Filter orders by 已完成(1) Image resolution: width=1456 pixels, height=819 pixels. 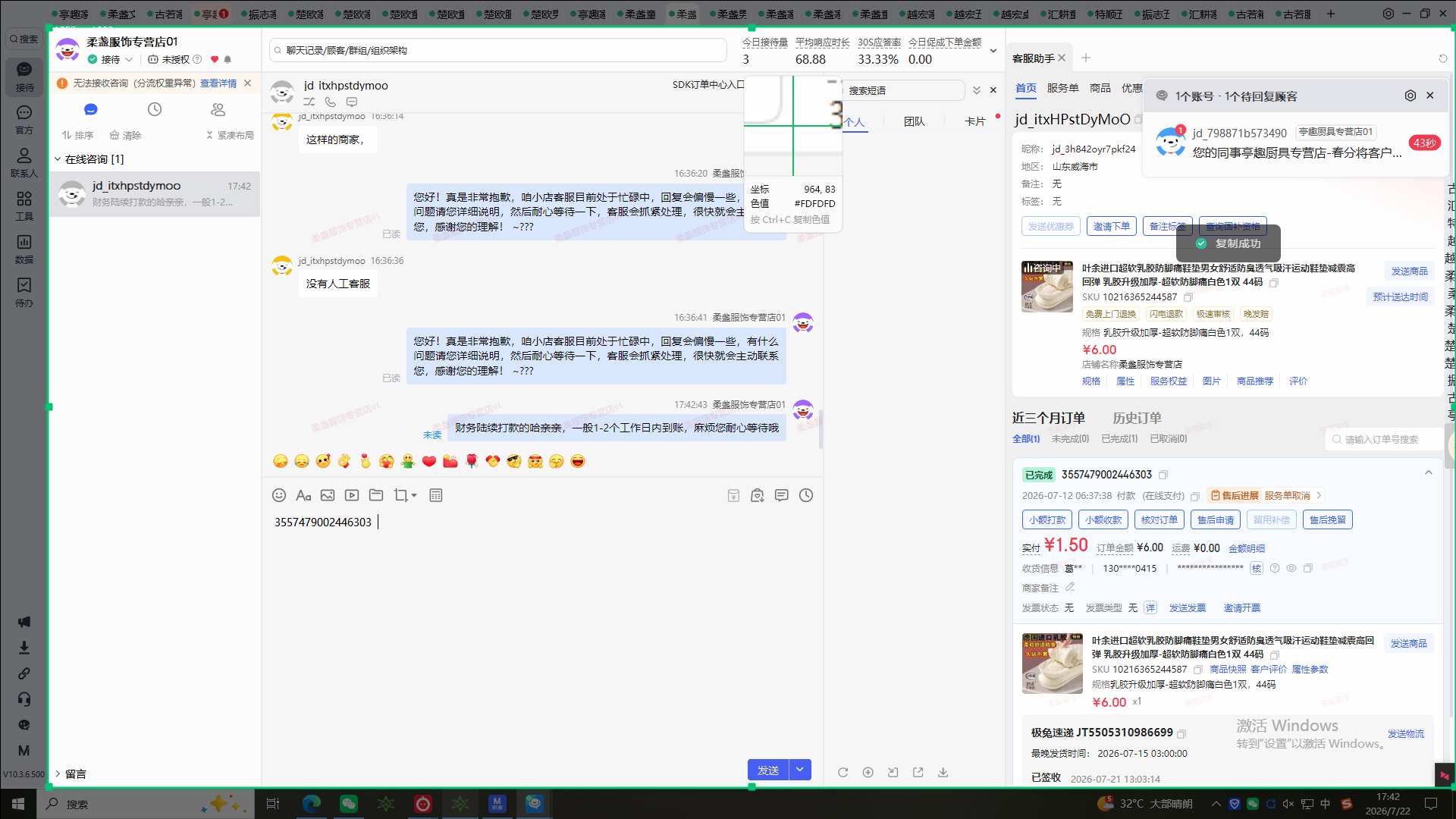coord(1119,439)
